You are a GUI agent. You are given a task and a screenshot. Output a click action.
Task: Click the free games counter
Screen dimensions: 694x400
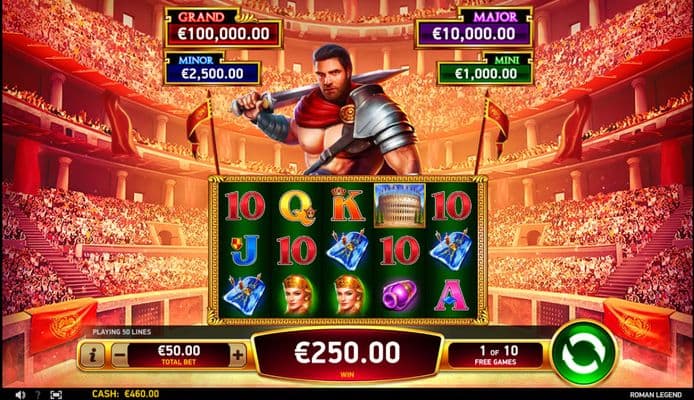point(497,355)
